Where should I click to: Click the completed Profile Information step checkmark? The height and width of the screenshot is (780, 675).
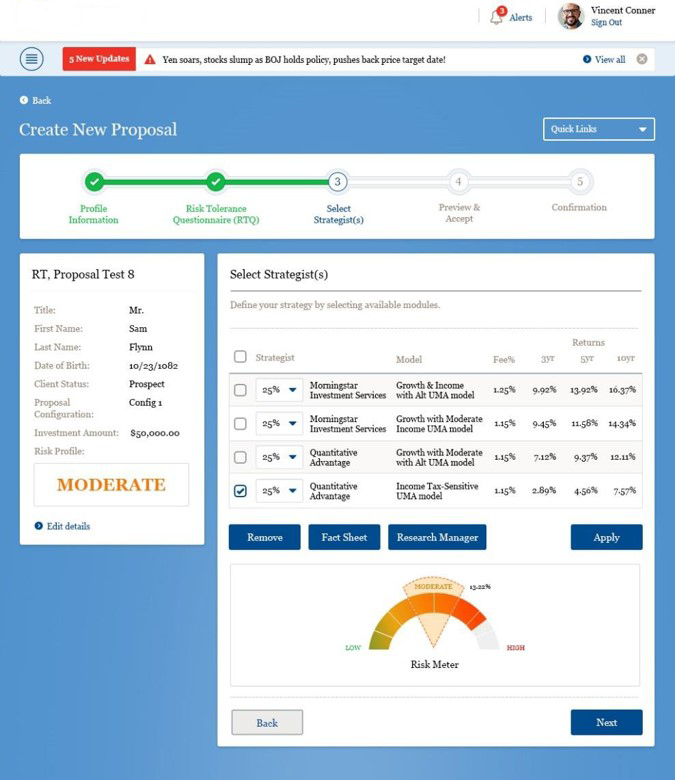click(x=94, y=182)
